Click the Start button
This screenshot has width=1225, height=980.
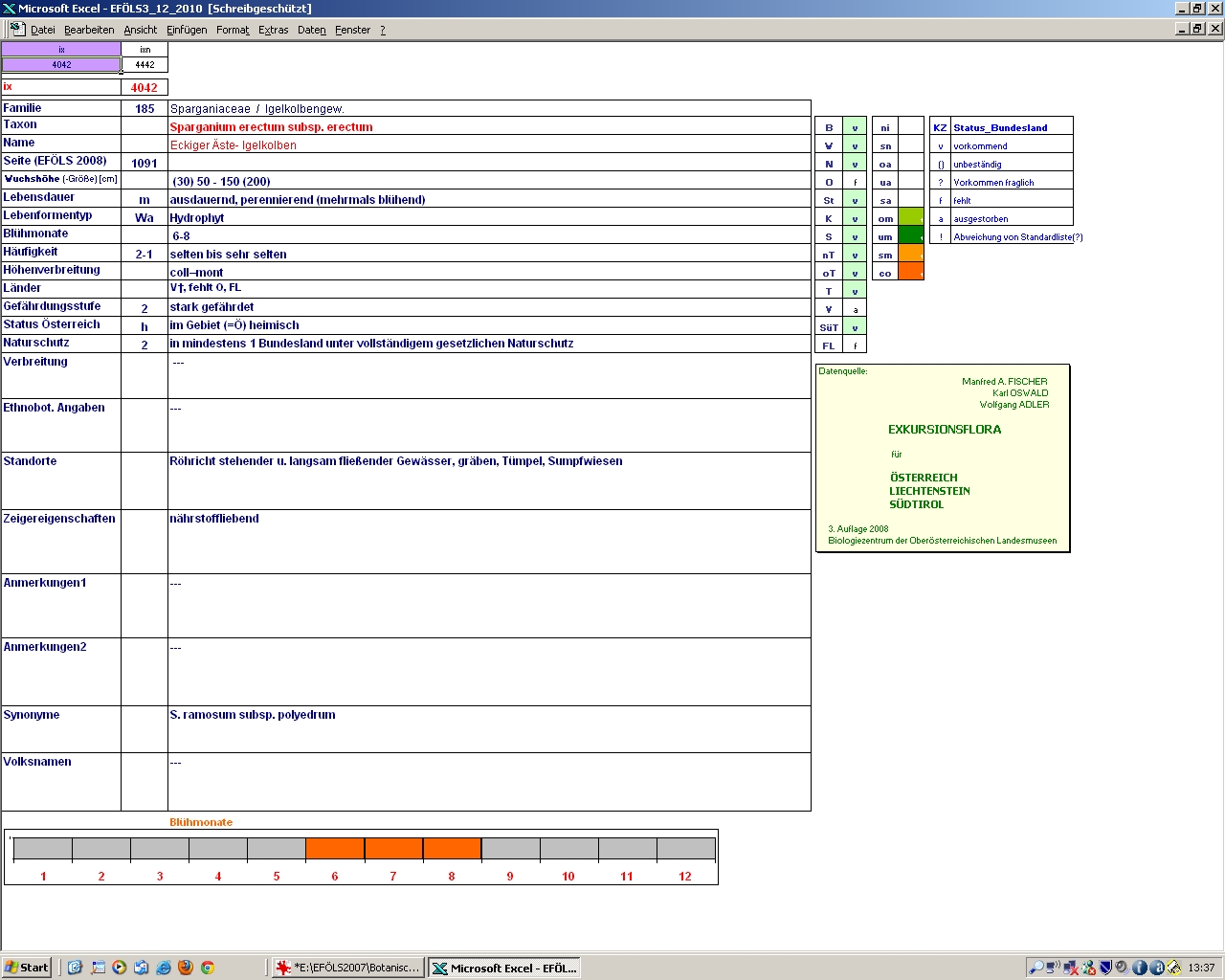pos(27,968)
